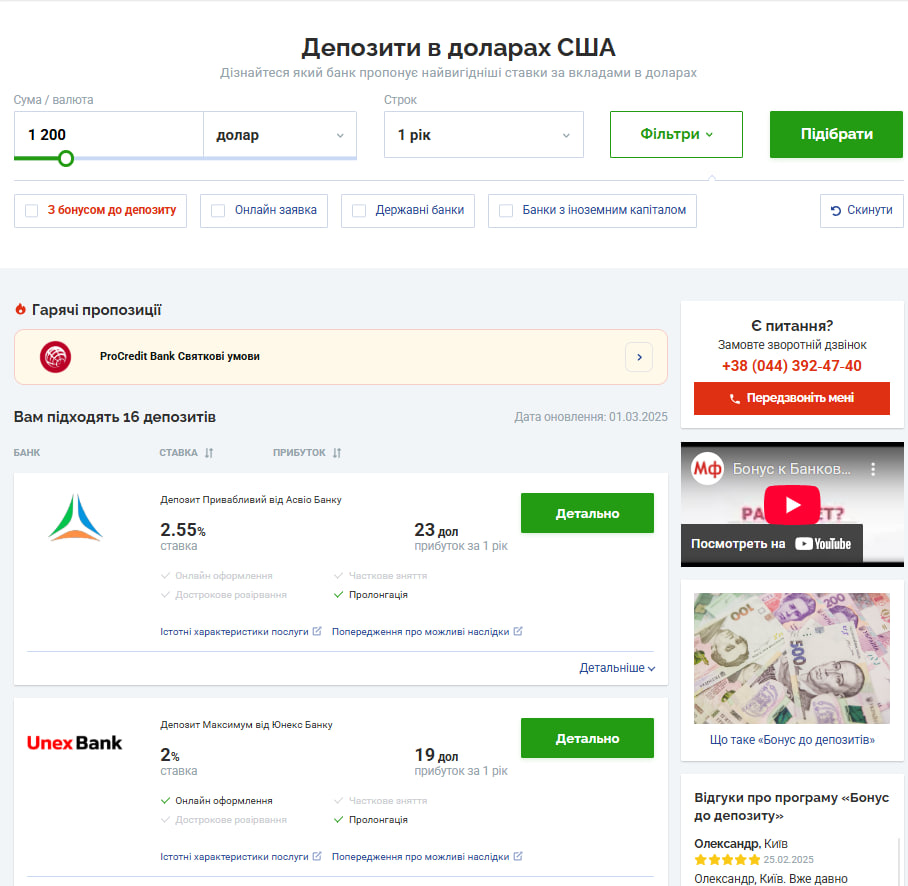Click the green Підібрати button
Image resolution: width=908 pixels, height=886 pixels.
coord(836,134)
